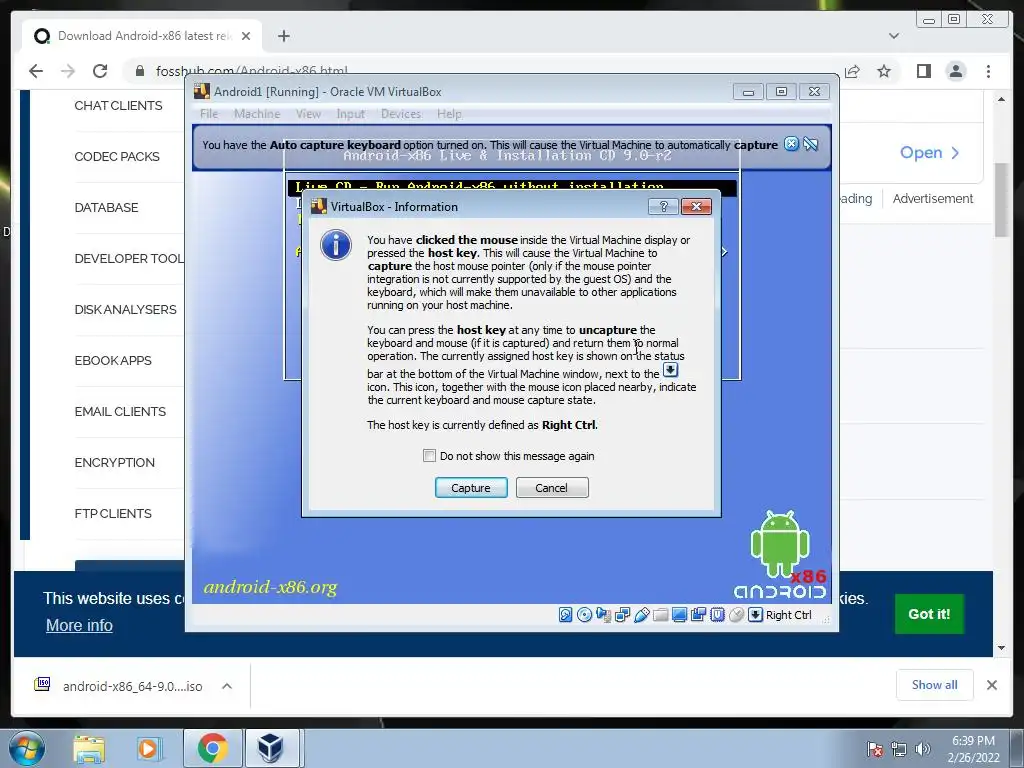Check 'Do not show this message again'

[x=429, y=456]
